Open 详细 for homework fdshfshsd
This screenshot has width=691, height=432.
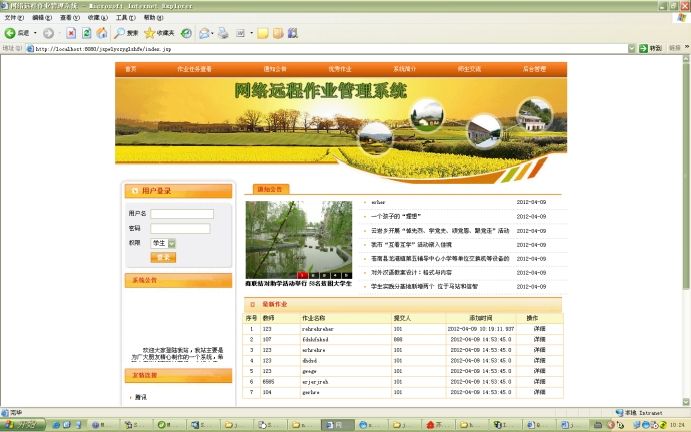[x=539, y=339]
